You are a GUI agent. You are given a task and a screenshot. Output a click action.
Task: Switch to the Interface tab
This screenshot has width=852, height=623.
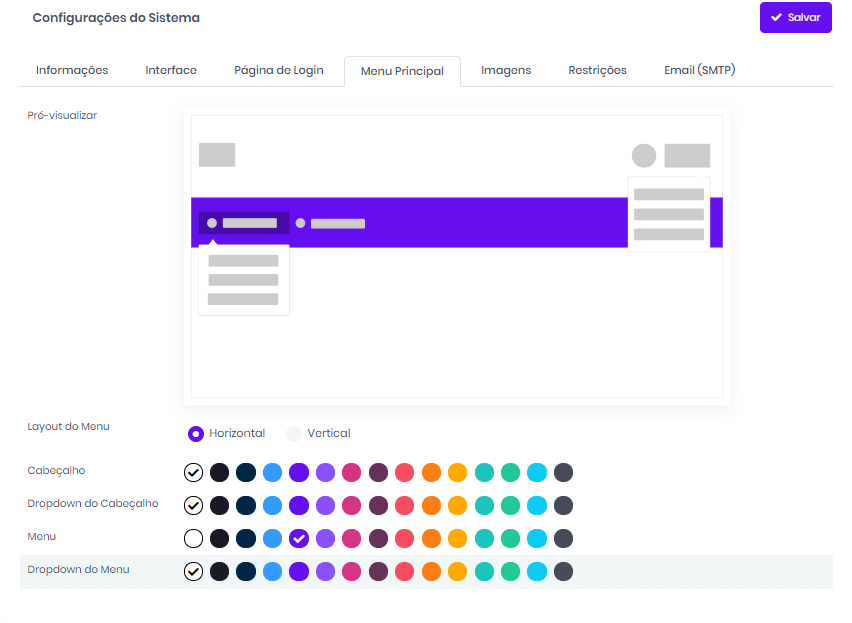coord(171,70)
